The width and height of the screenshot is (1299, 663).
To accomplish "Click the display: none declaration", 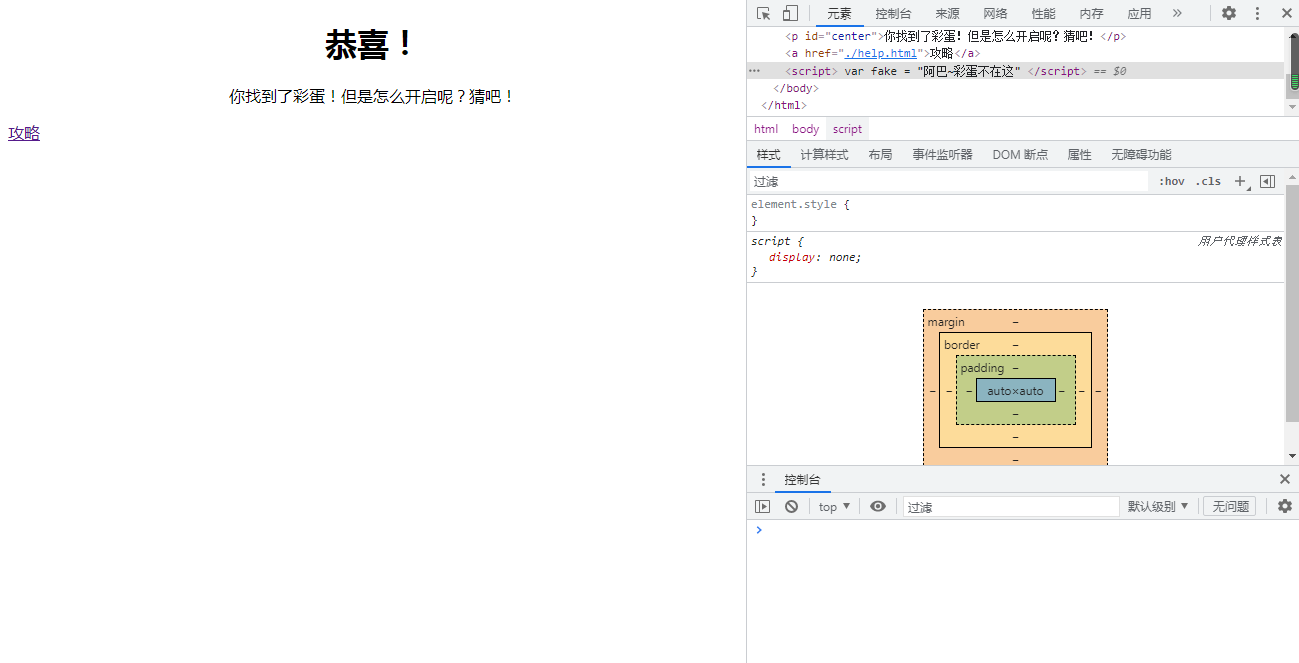I will (814, 257).
